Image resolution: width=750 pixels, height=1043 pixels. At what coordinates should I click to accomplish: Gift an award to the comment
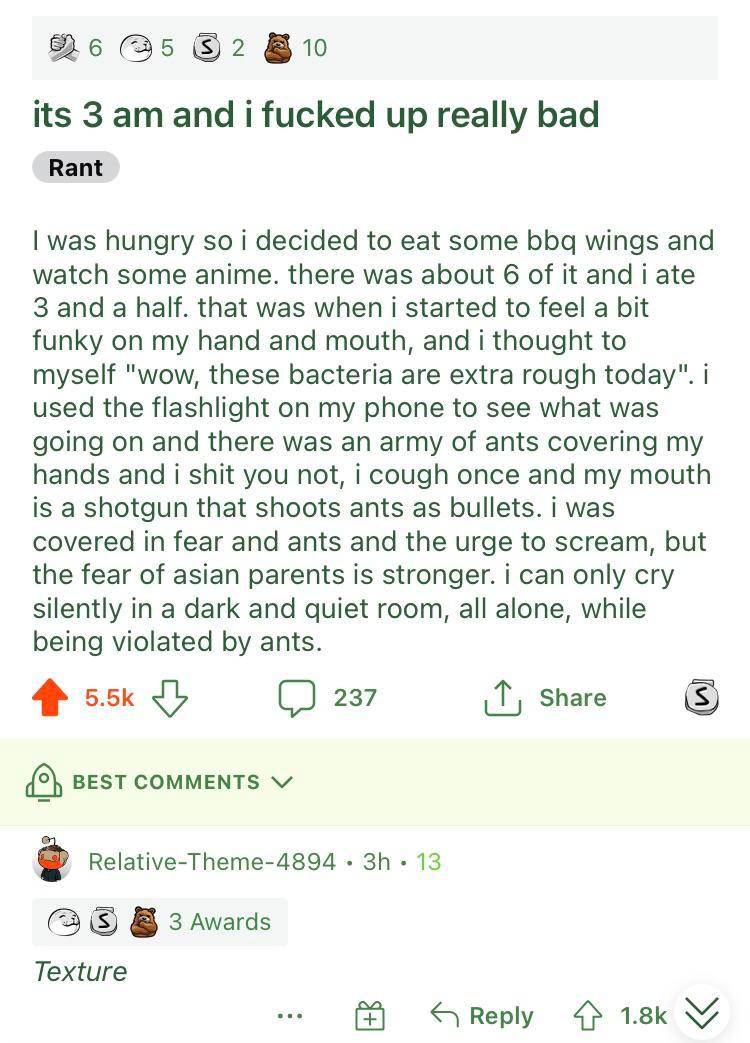370,1016
